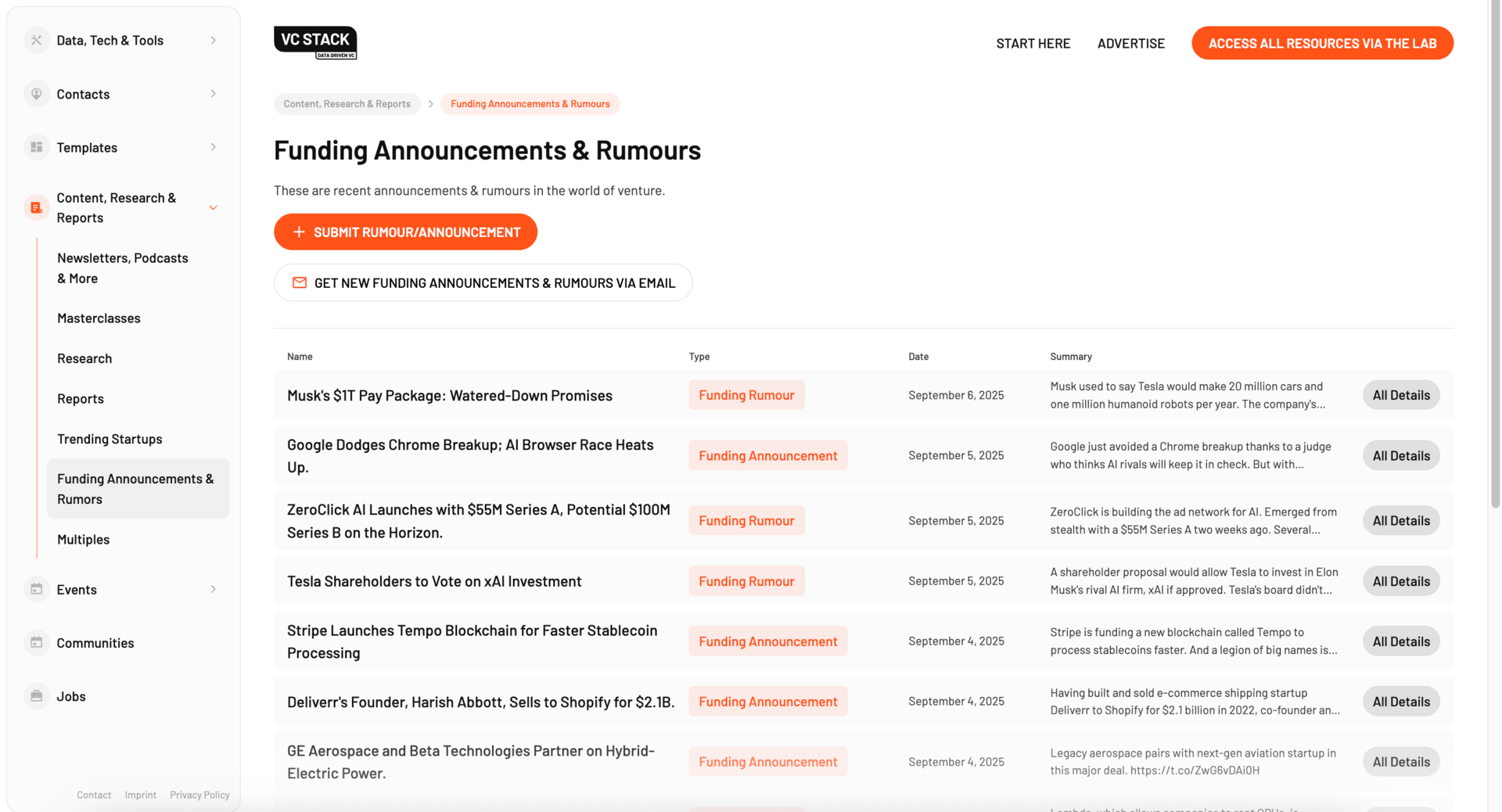Click the Privacy Policy footer link

pos(199,795)
